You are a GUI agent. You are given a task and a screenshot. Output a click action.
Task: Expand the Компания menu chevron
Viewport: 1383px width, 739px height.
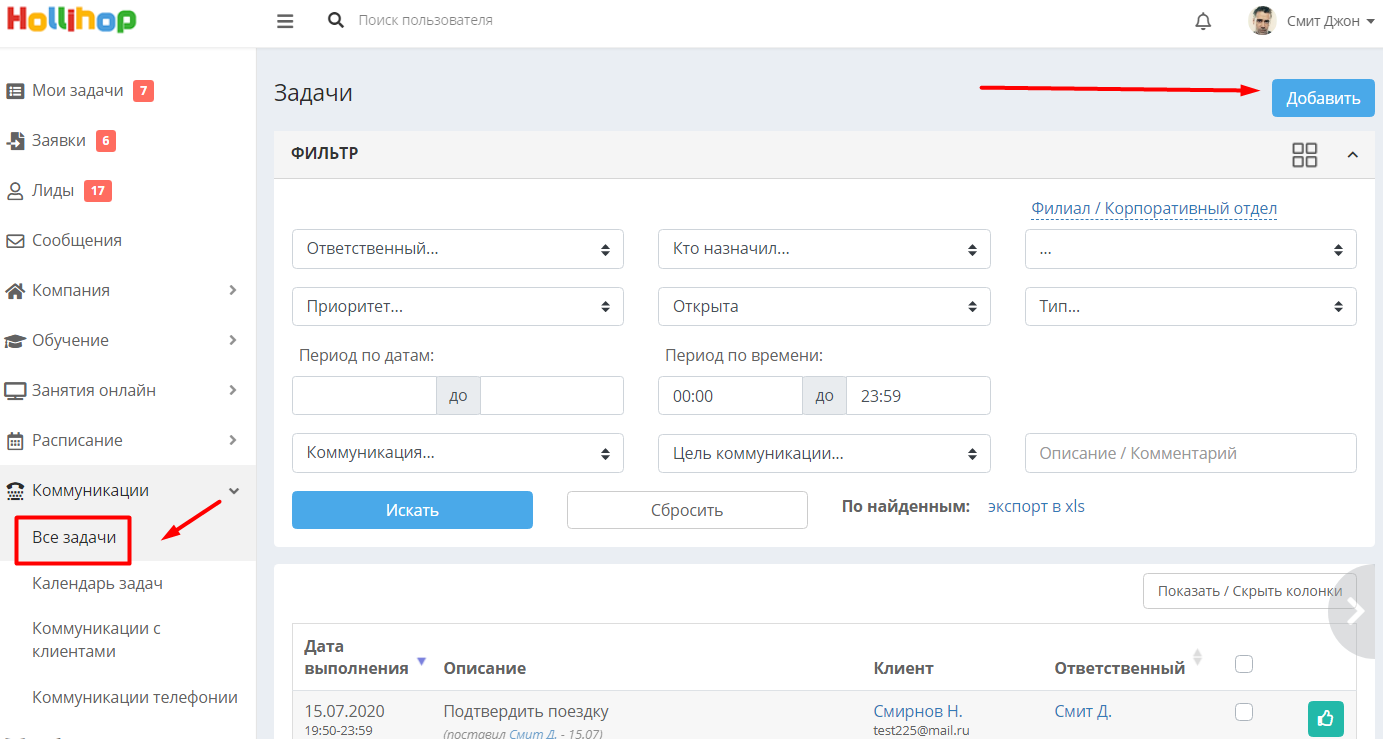pyautogui.click(x=233, y=290)
